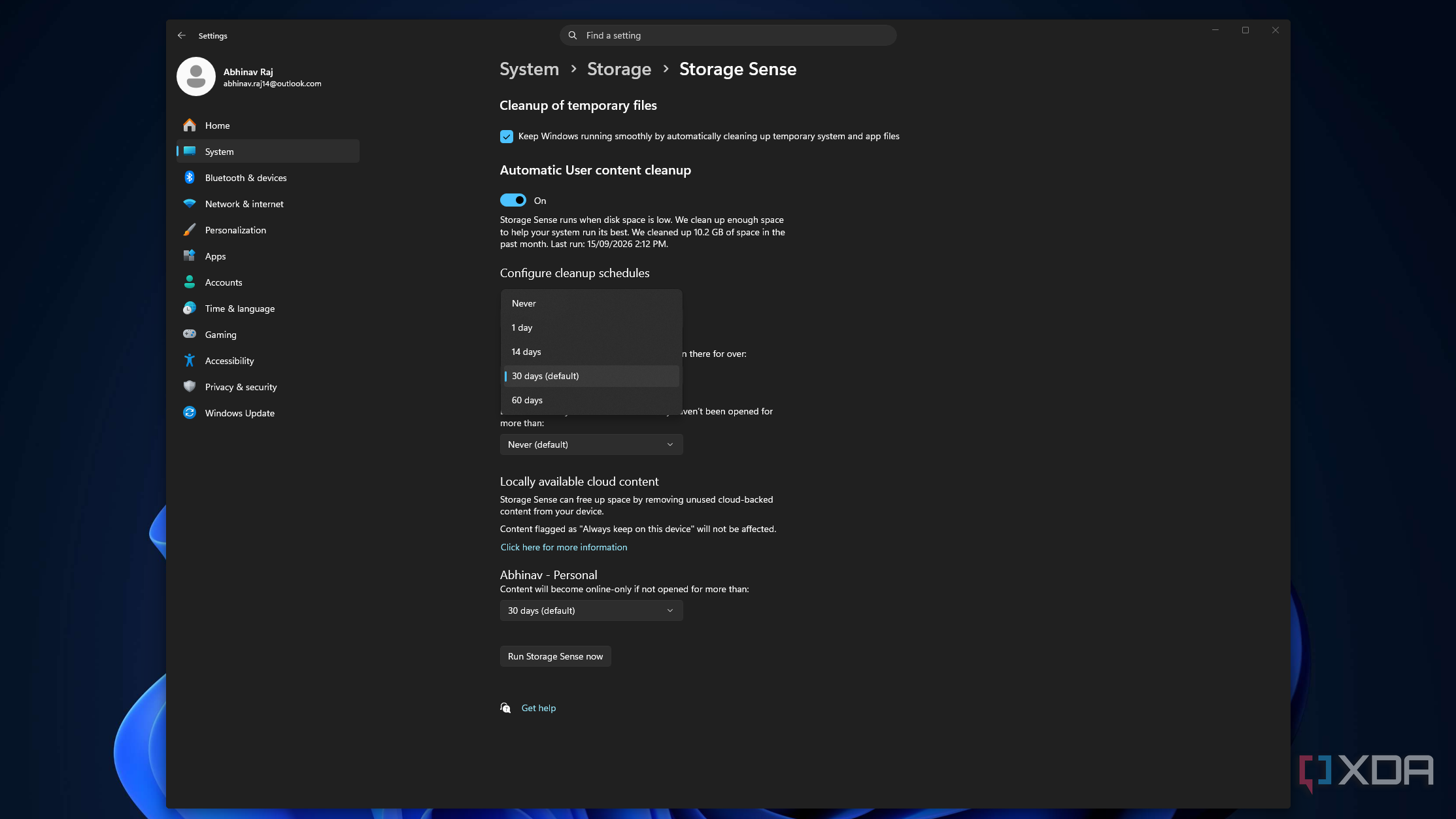The height and width of the screenshot is (819, 1456).
Task: Click the abhinav.raj14@outlook.com account email
Action: 272,84
